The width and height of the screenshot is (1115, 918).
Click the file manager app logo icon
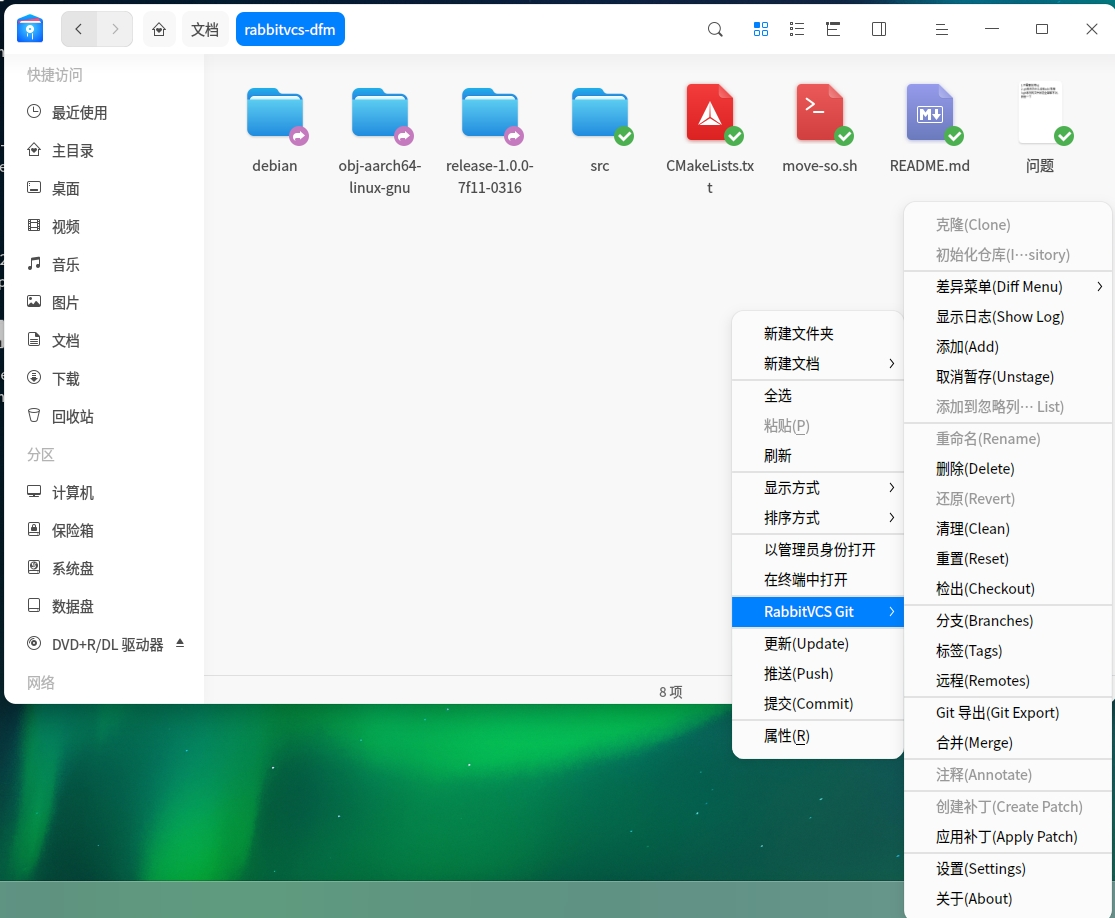pyautogui.click(x=30, y=28)
